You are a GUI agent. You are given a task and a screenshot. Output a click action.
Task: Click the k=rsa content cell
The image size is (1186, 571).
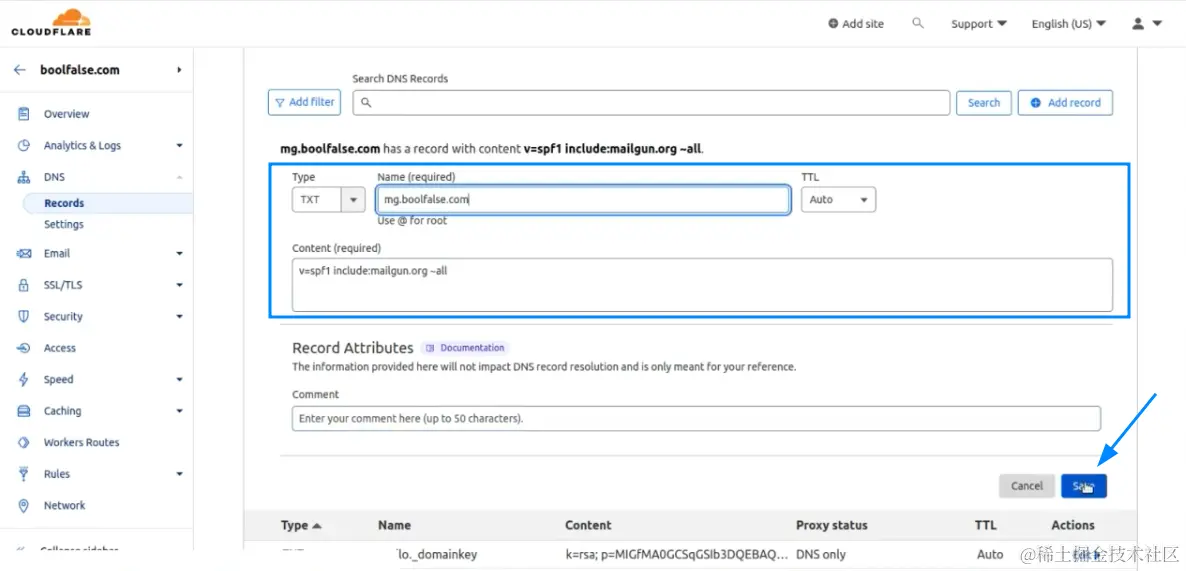click(676, 554)
